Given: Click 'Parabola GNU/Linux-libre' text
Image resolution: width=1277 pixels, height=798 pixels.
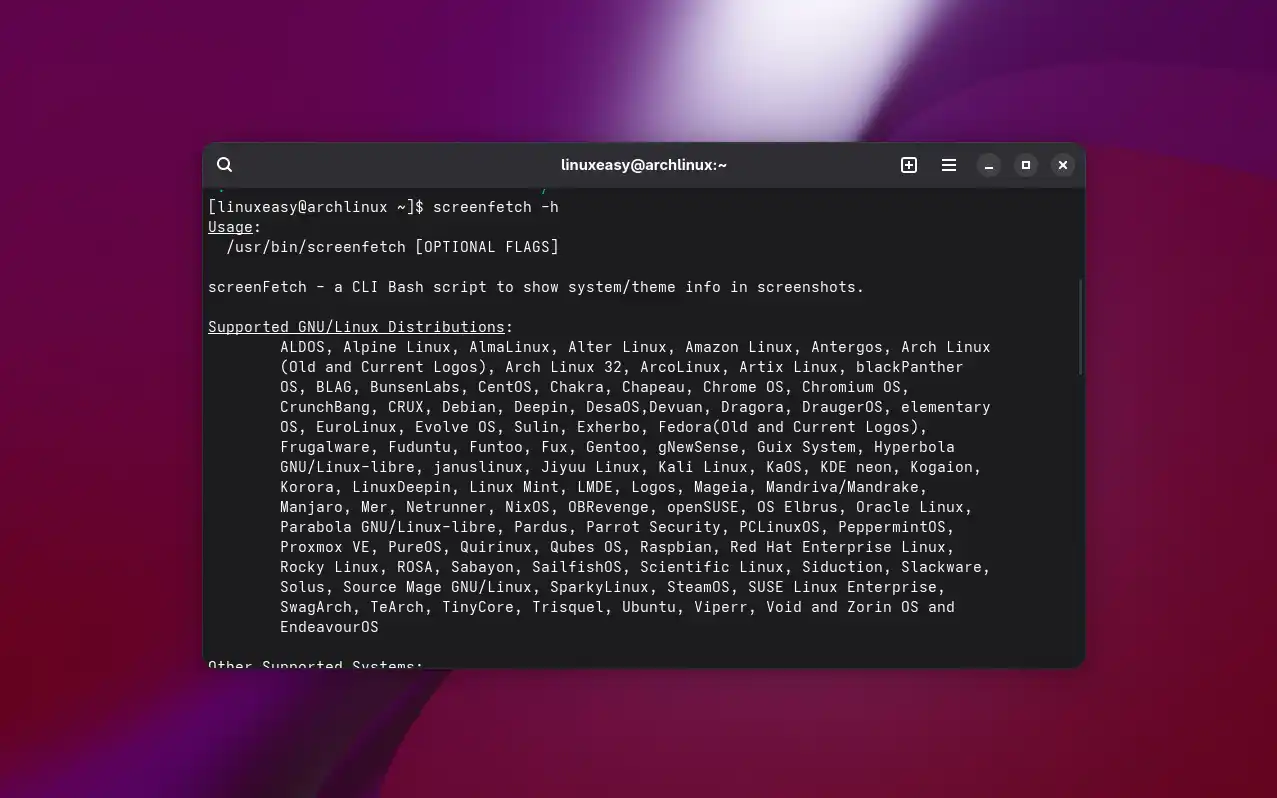Looking at the screenshot, I should click(x=388, y=527).
